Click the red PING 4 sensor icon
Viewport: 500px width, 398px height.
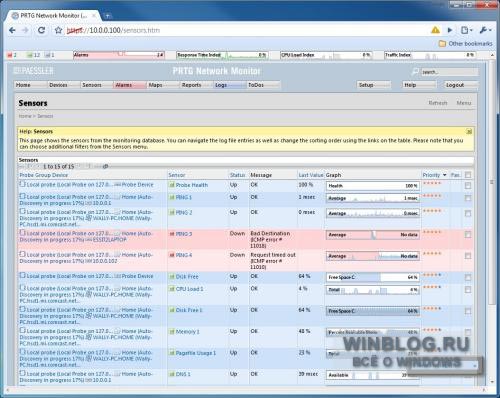coord(172,255)
